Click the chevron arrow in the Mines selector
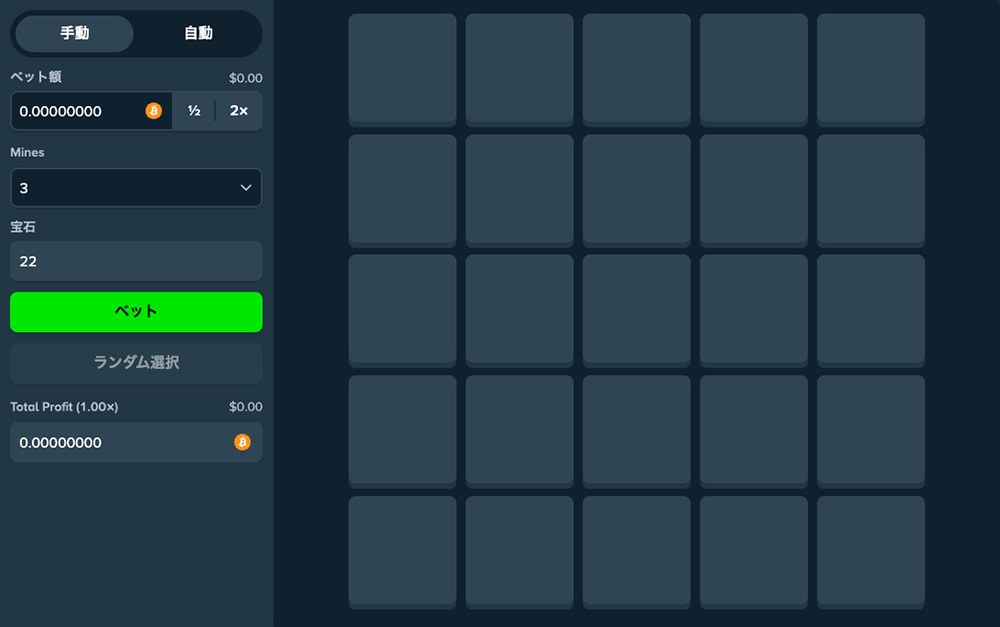The height and width of the screenshot is (627, 1000). click(246, 188)
